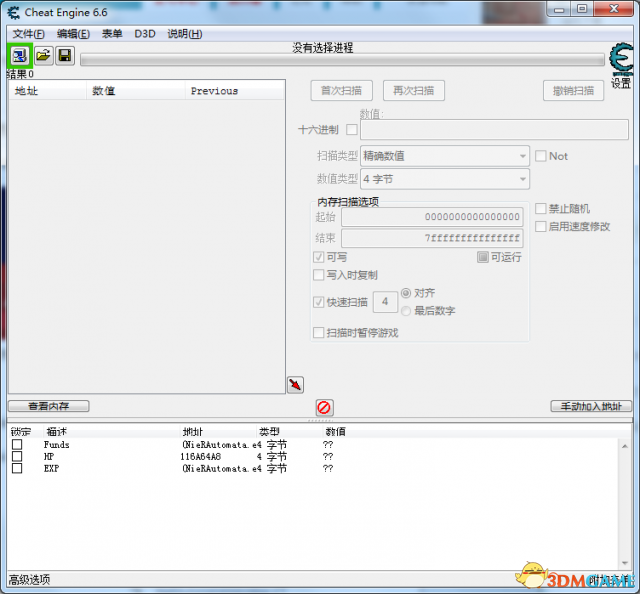Open the D3D menu

pyautogui.click(x=145, y=34)
